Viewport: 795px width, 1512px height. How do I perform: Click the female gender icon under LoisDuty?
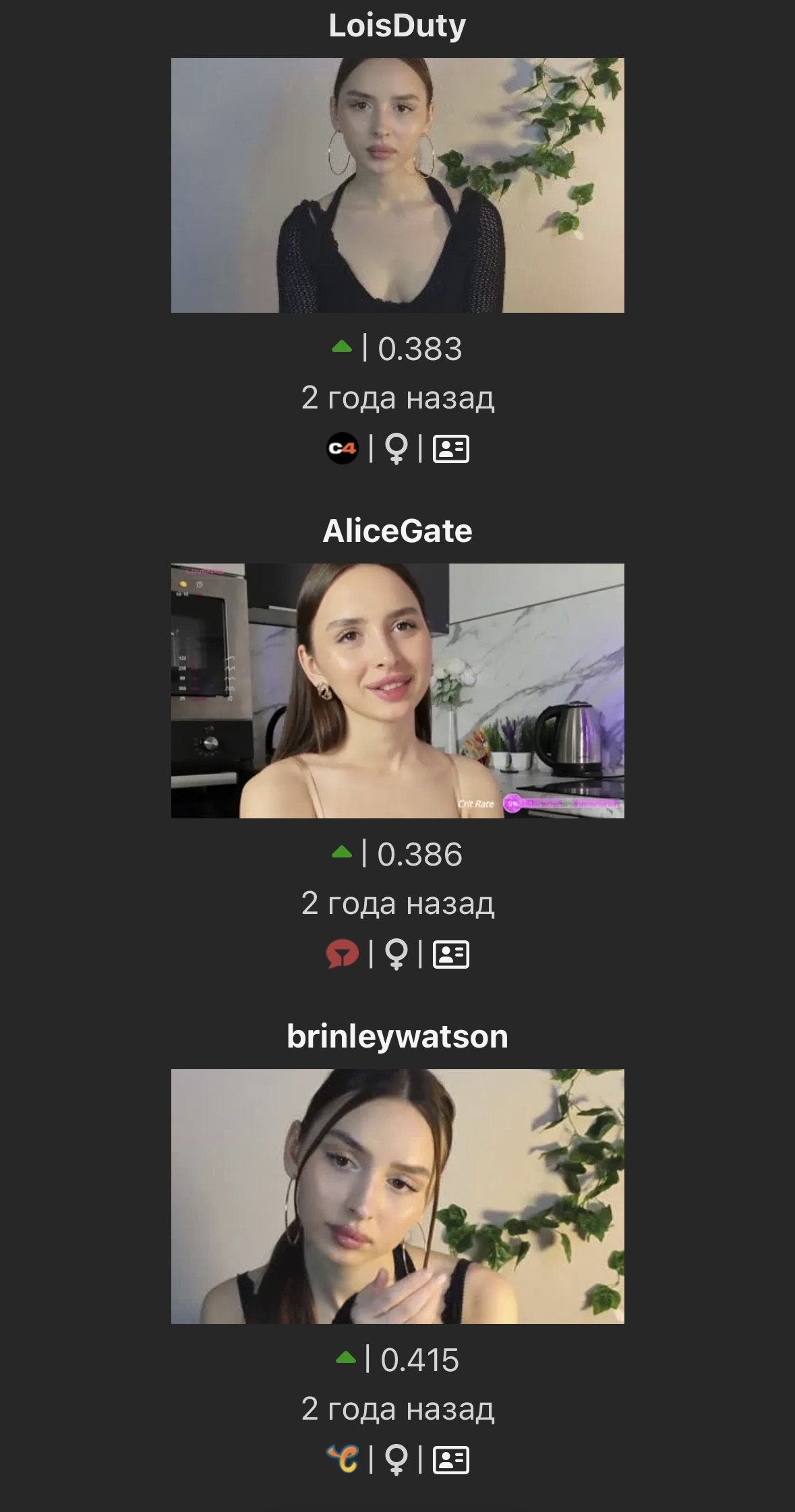[x=396, y=448]
